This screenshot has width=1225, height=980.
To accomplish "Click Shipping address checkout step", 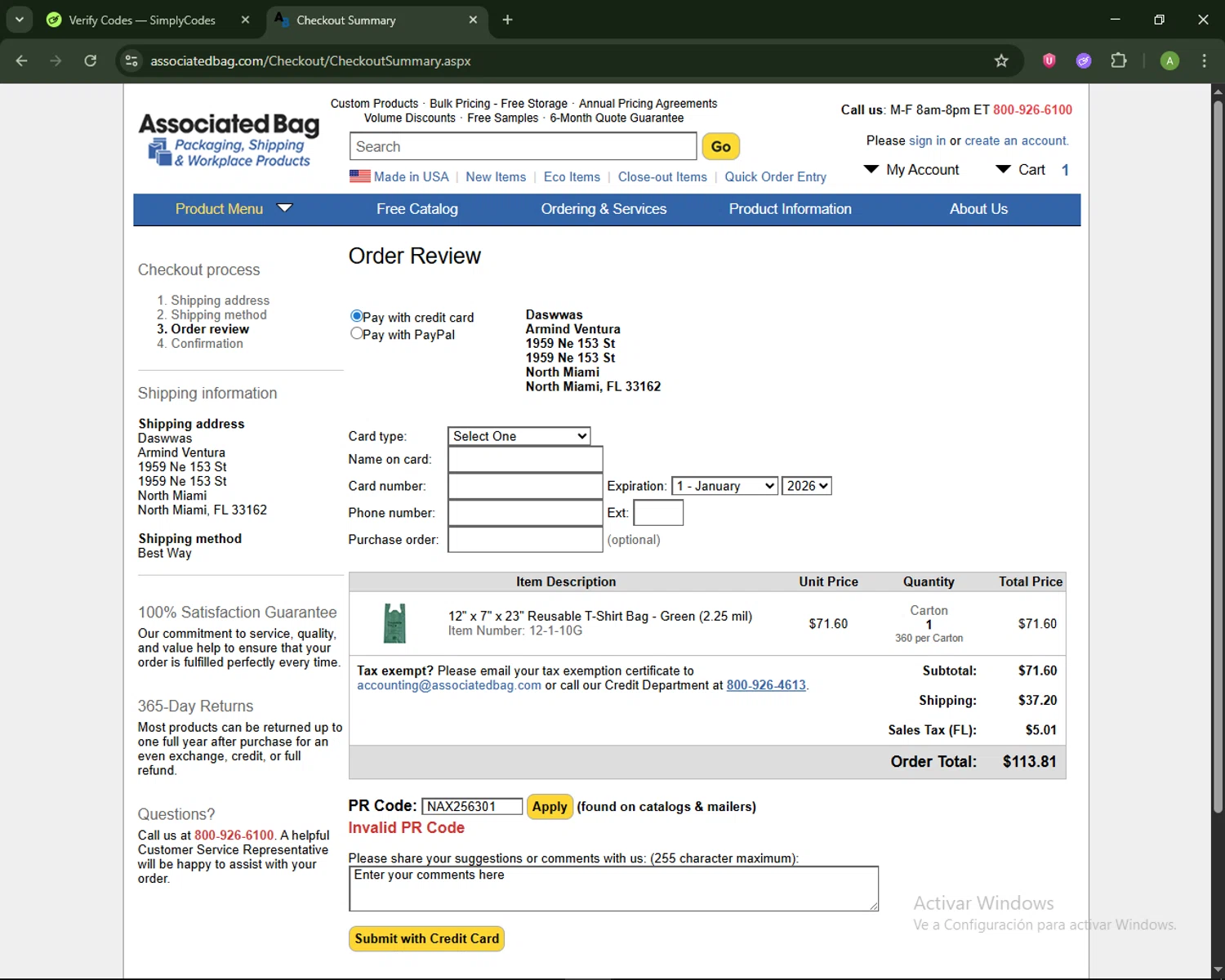I will pyautogui.click(x=220, y=301).
